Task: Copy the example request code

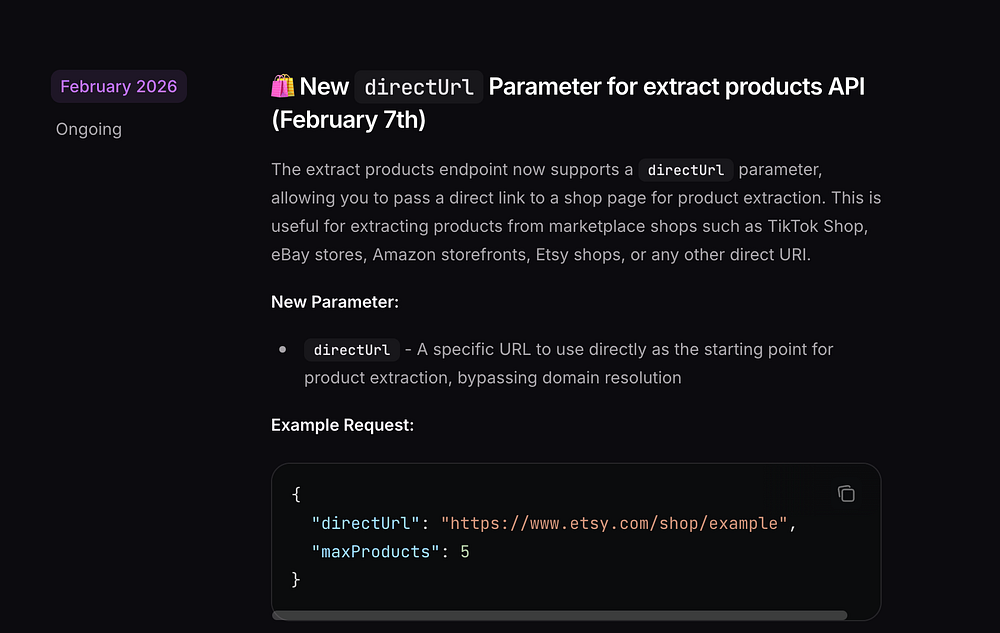Action: [846, 494]
